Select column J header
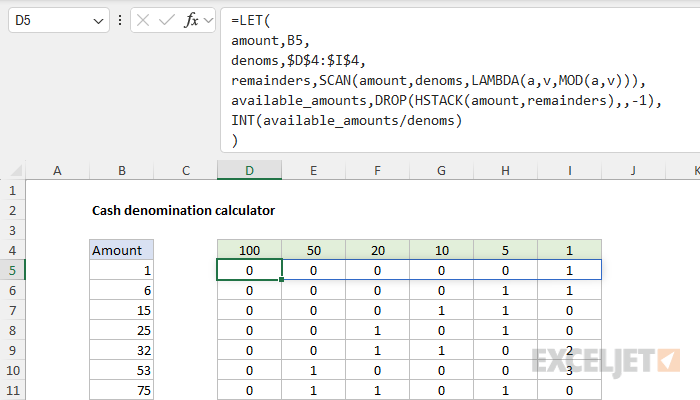700x400 pixels. [x=633, y=171]
